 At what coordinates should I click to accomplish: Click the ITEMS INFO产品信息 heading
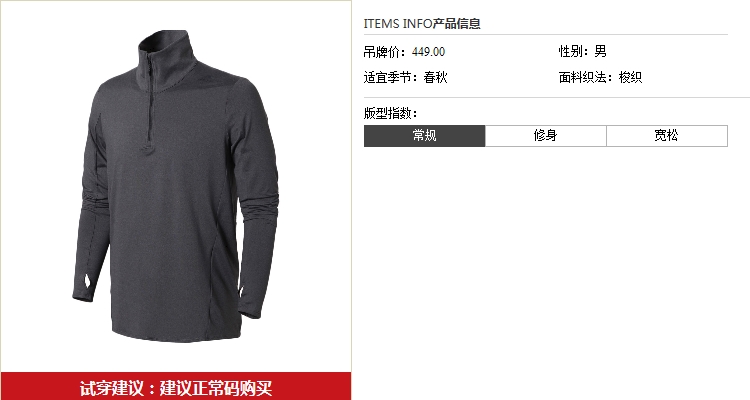(422, 23)
